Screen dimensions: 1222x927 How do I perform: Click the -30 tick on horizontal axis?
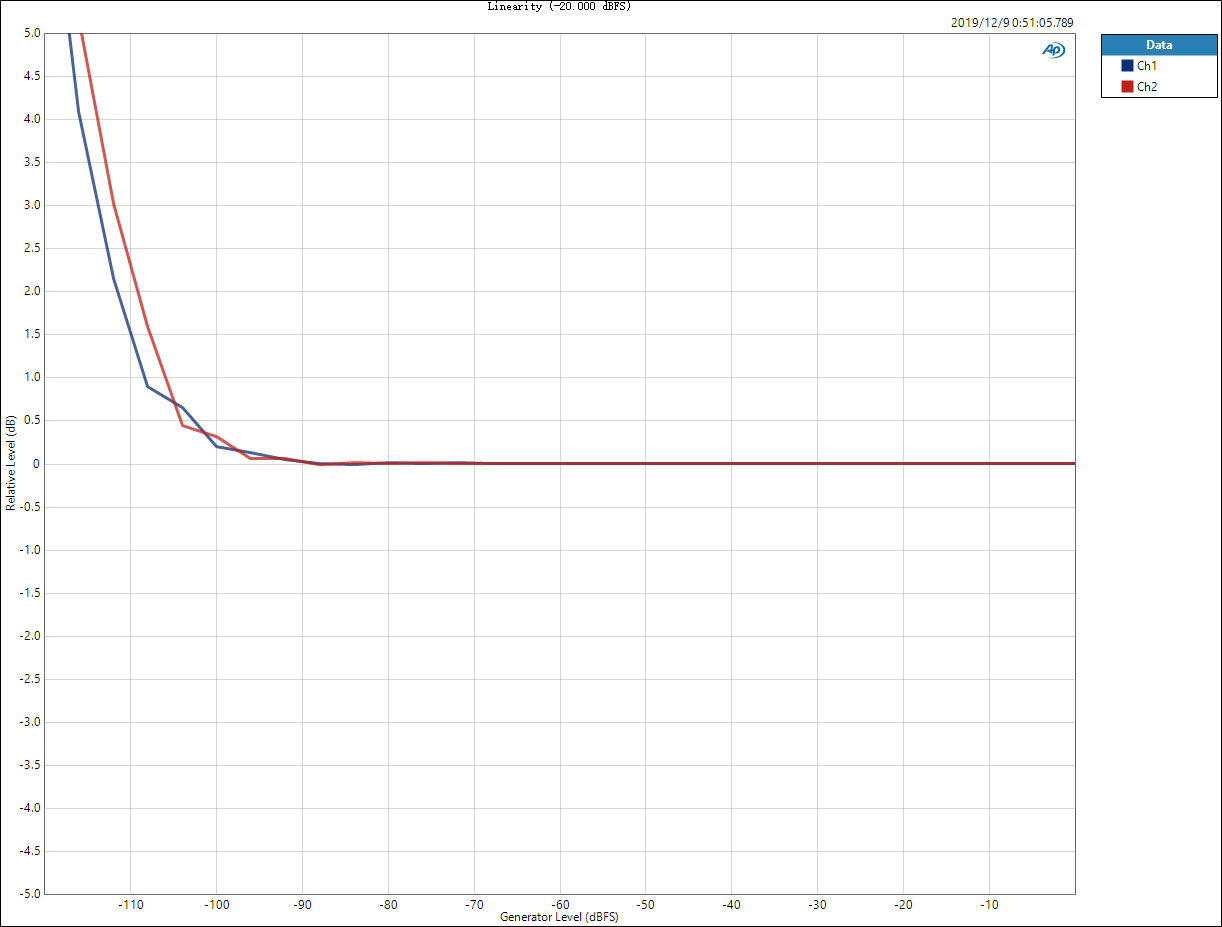pos(816,904)
